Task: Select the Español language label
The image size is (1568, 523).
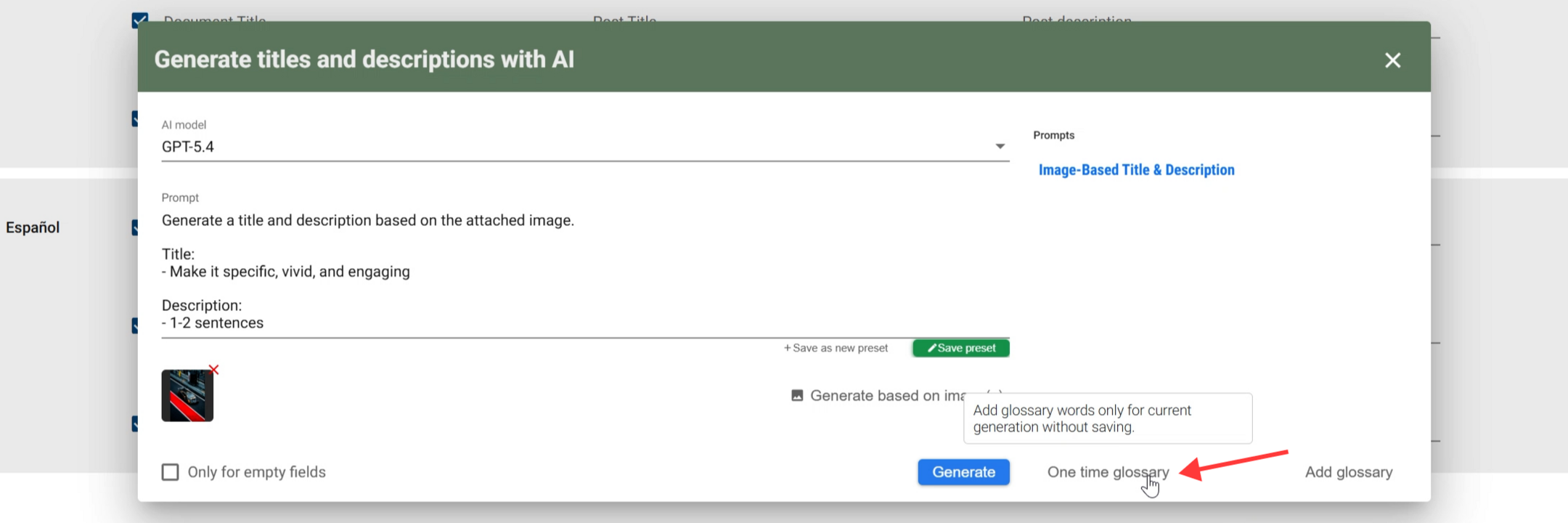Action: pos(33,227)
